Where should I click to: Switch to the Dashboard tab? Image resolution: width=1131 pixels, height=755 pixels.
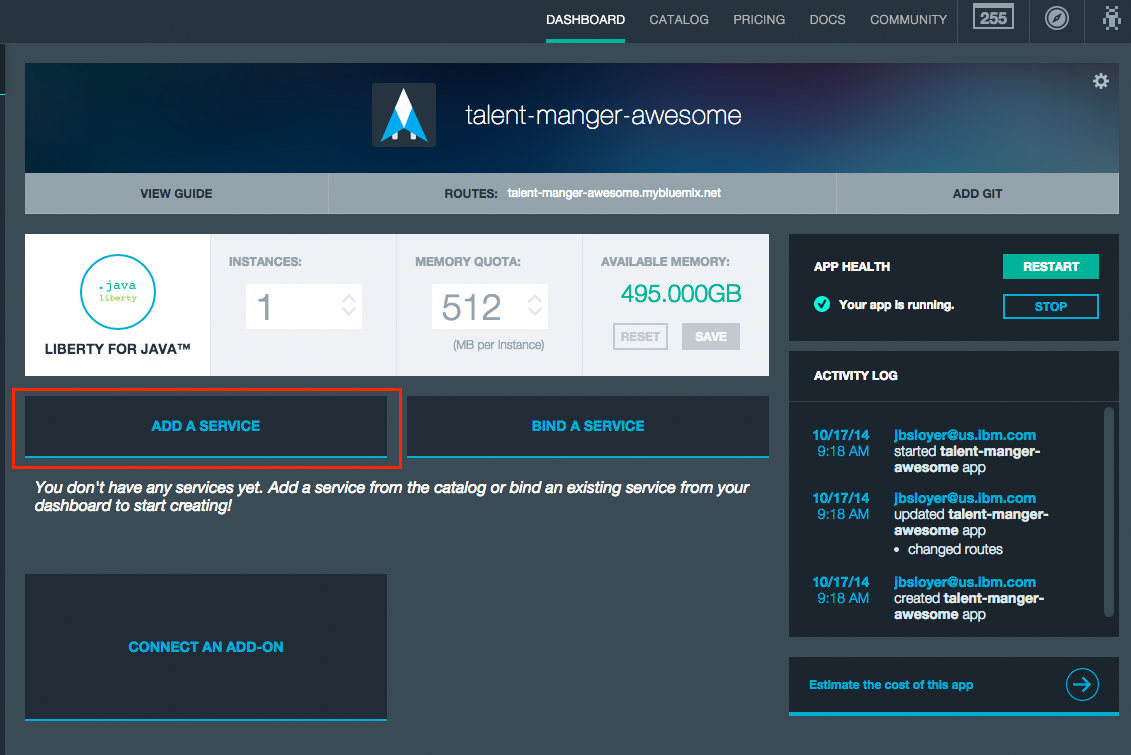(585, 20)
